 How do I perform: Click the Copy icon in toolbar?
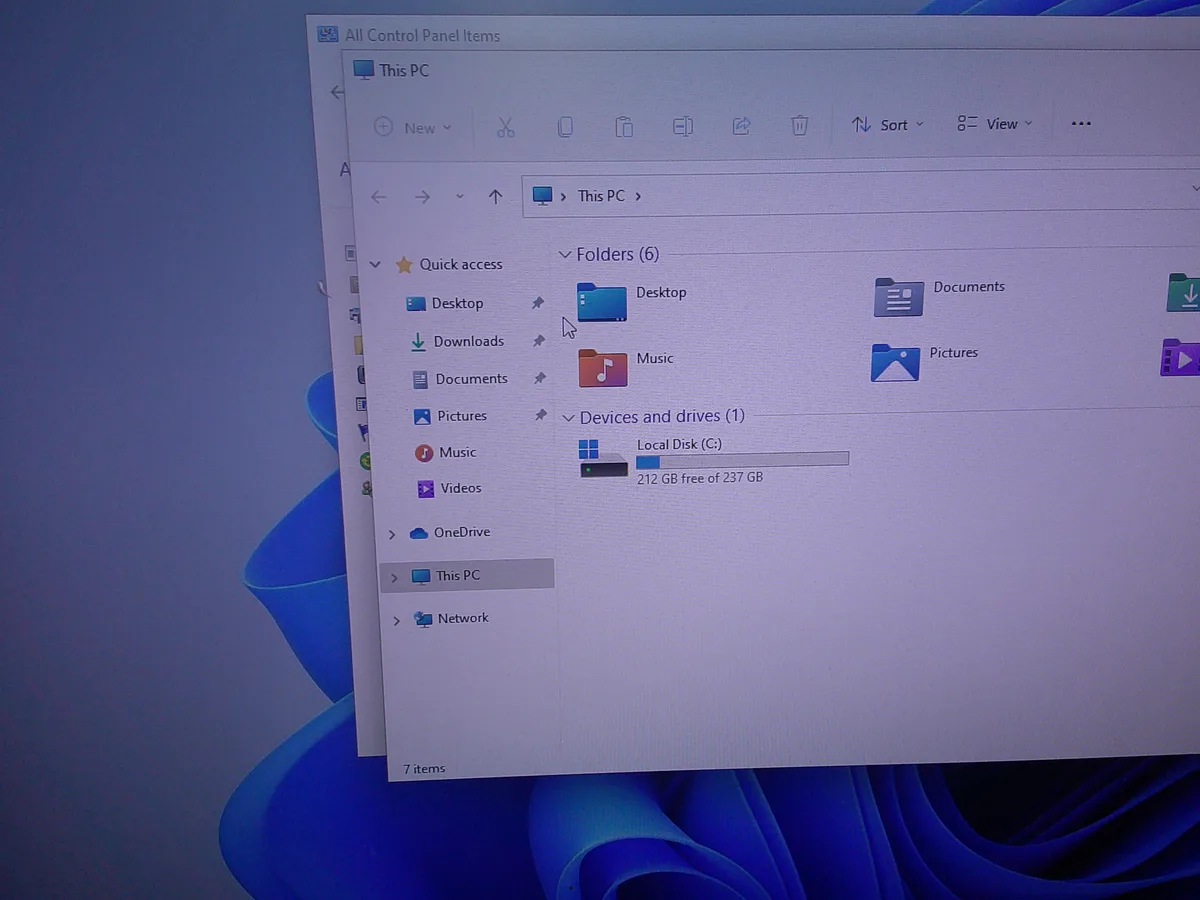click(x=565, y=127)
